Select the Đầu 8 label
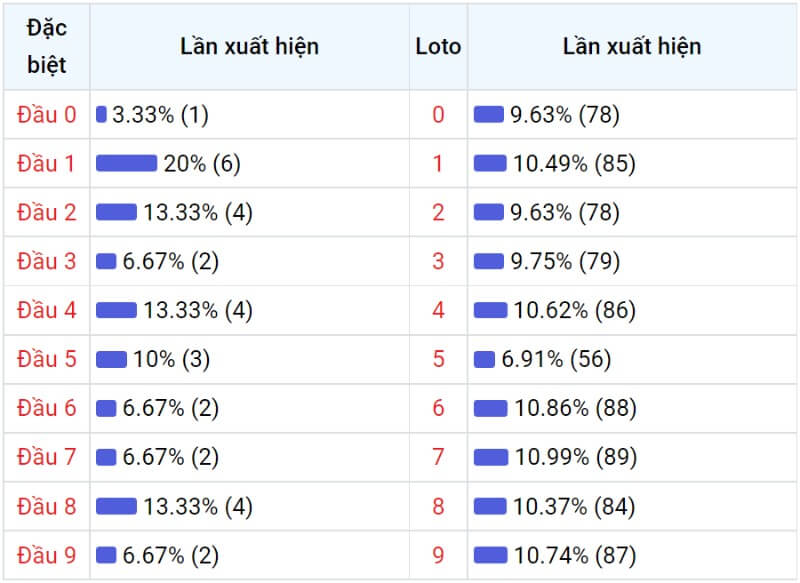This screenshot has height=583, width=800. click(46, 506)
